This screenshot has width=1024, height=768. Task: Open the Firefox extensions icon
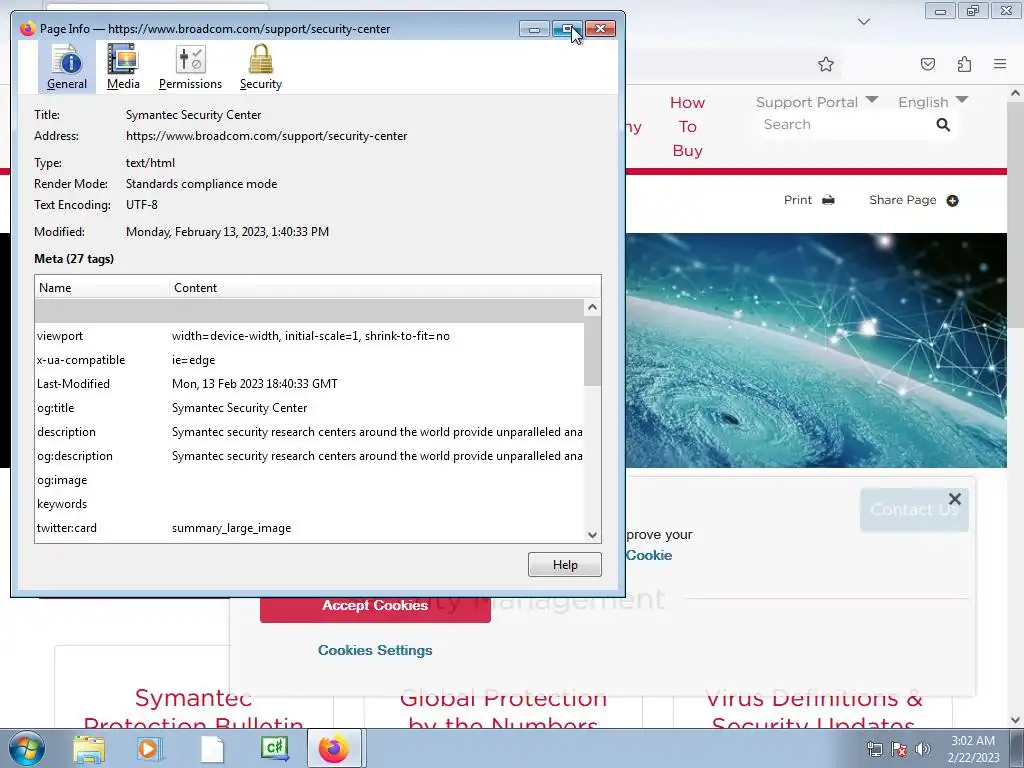pyautogui.click(x=965, y=64)
